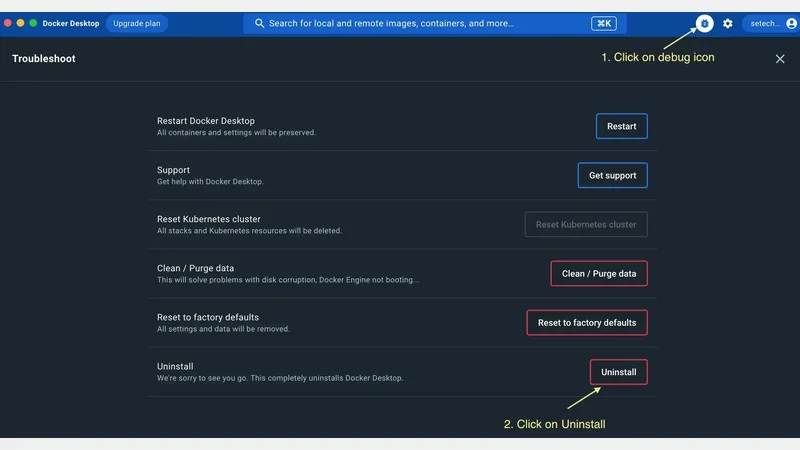The width and height of the screenshot is (800, 450).
Task: Click the Restart Docker Desktop row title
Action: (206, 121)
